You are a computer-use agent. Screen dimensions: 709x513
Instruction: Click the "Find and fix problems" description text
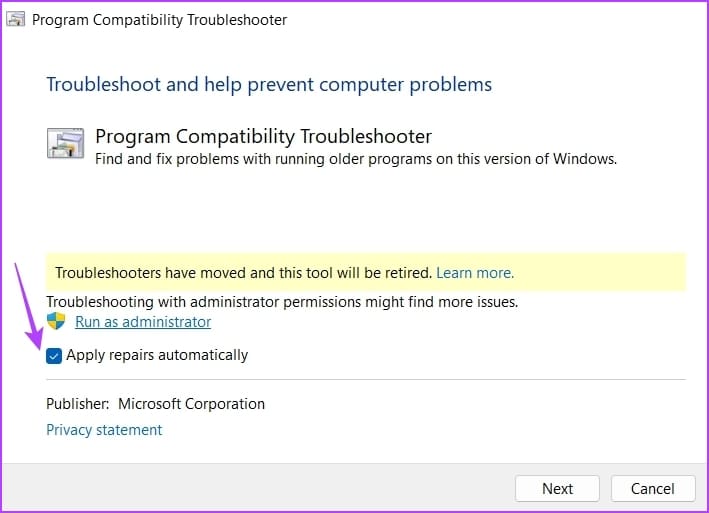click(x=355, y=158)
